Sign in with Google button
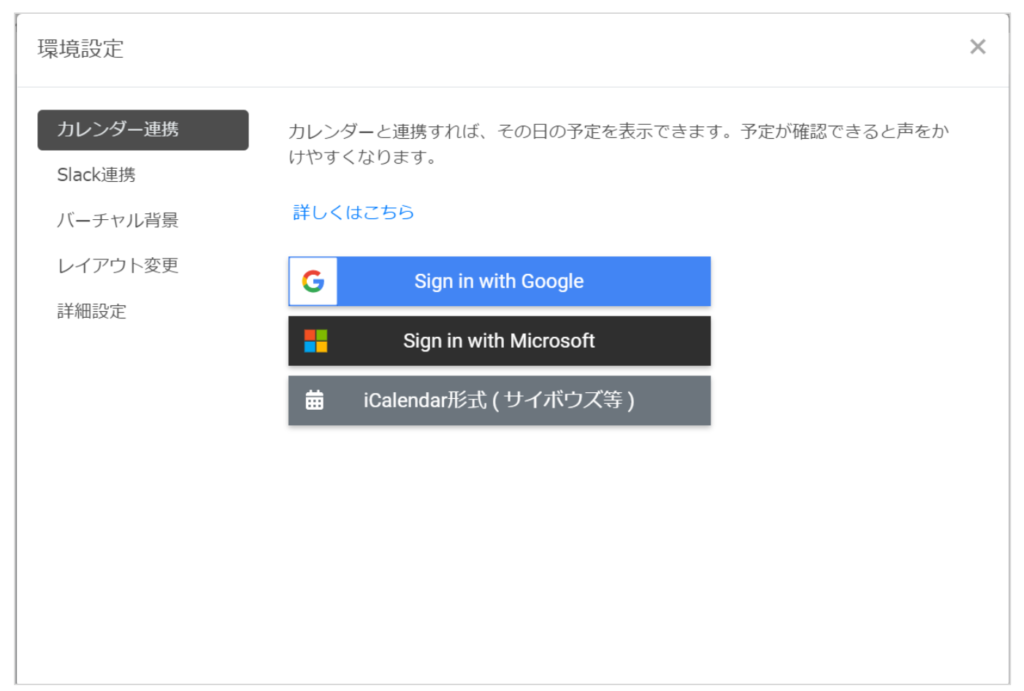The image size is (1024, 691). point(500,281)
